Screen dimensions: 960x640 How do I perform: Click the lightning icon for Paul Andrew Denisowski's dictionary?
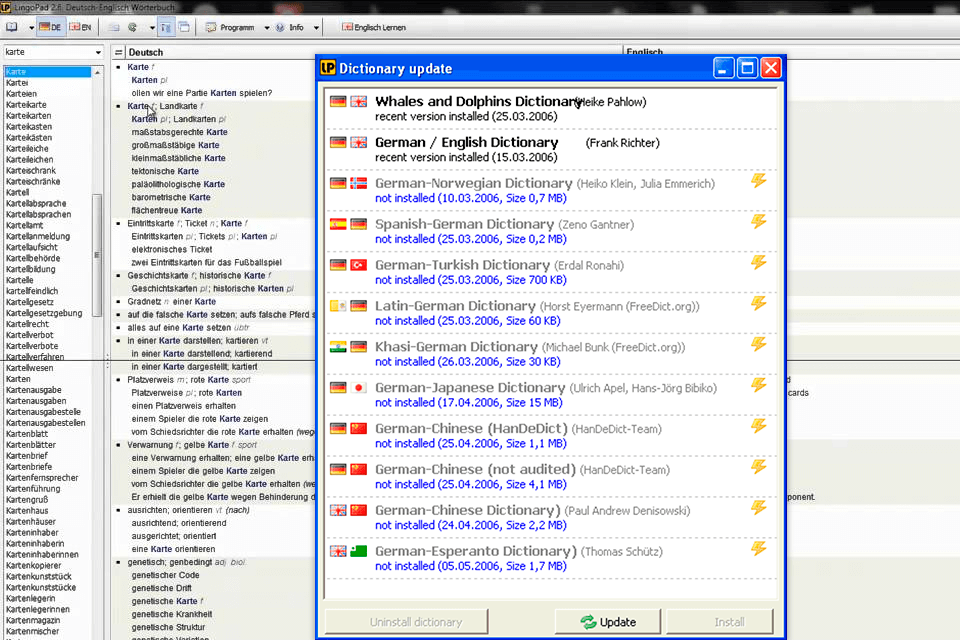point(759,508)
